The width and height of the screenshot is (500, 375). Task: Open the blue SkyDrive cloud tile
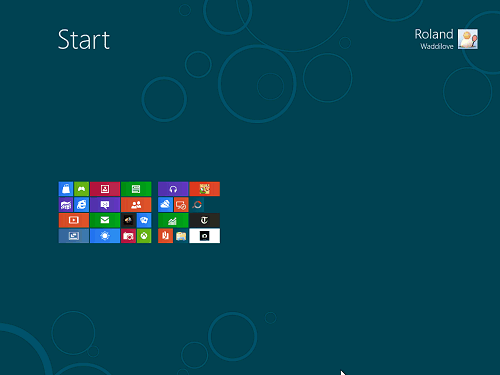(x=165, y=205)
